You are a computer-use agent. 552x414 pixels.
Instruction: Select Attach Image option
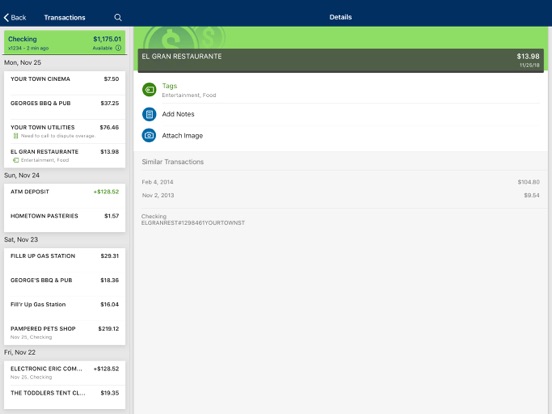[x=340, y=136]
